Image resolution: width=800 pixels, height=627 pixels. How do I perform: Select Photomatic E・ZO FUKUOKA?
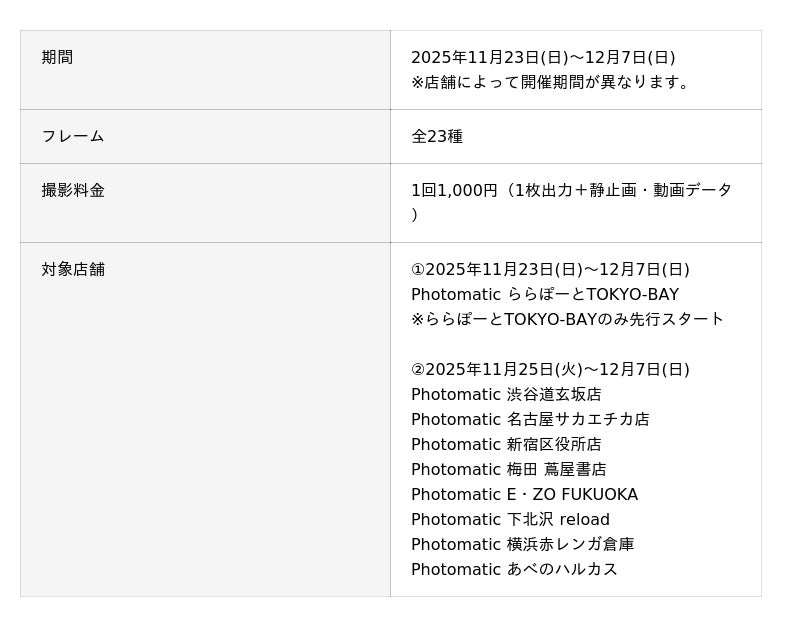coord(524,495)
